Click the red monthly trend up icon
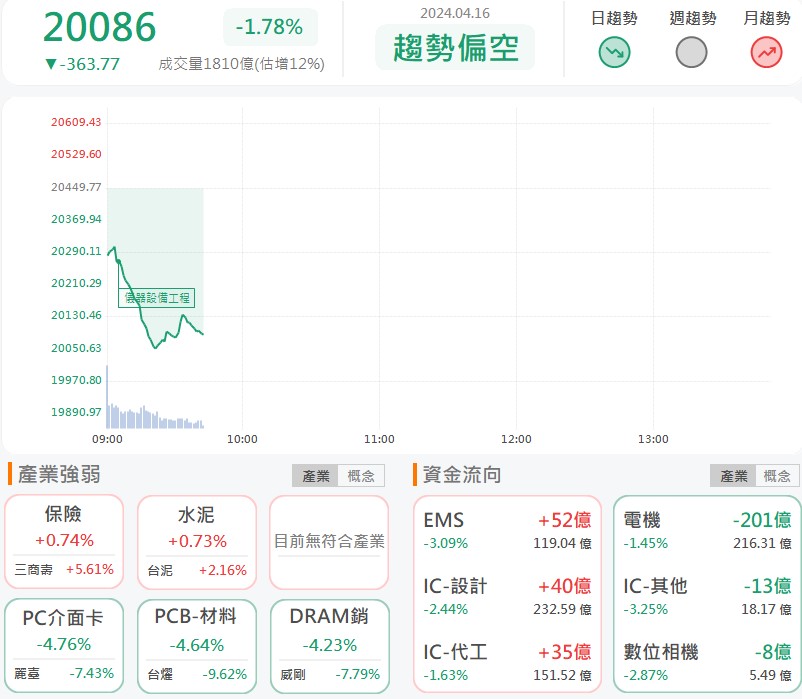The height and width of the screenshot is (699, 802). pyautogui.click(x=766, y=52)
